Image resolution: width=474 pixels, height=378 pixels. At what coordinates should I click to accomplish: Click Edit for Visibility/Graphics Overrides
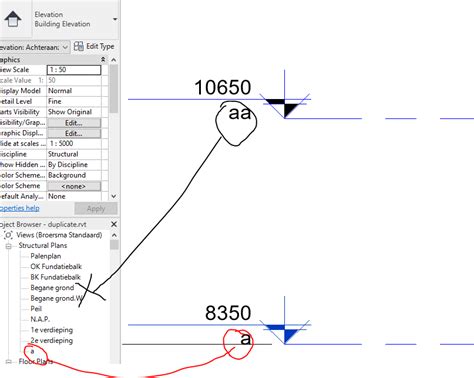(x=74, y=123)
